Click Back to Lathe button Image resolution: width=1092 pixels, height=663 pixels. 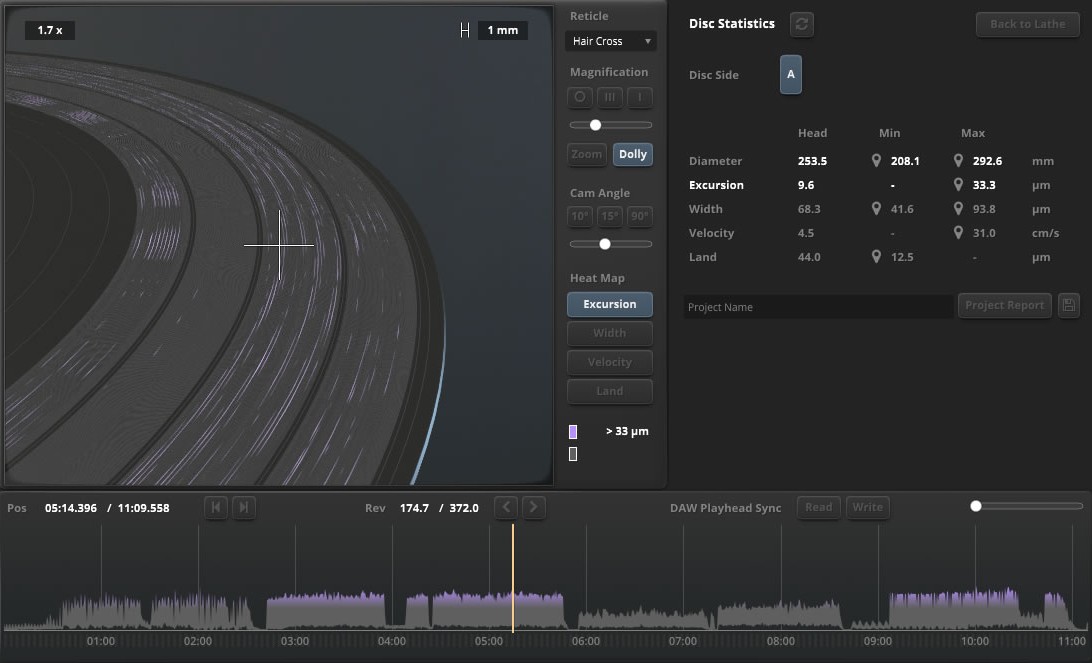[1027, 24]
